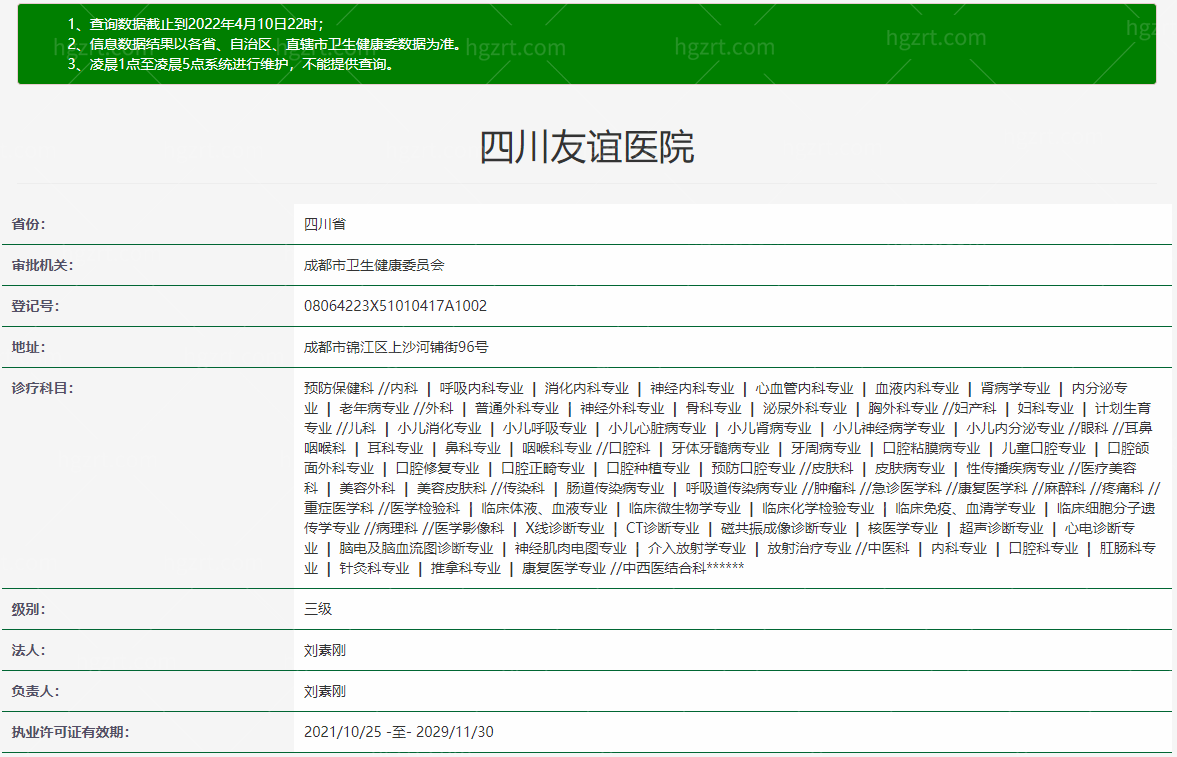Viewport: 1177px width, 757px height.
Task: Click the 级别 label
Action: (29, 609)
